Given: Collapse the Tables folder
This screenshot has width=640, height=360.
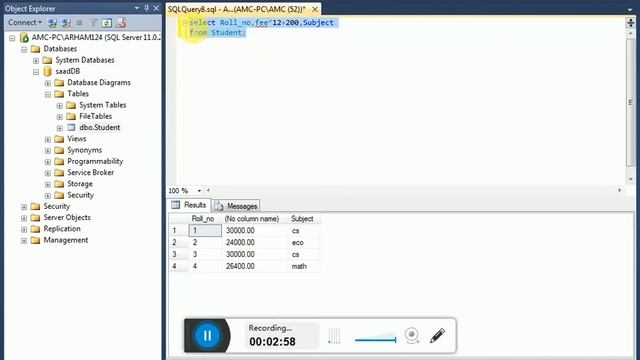Looking at the screenshot, I should pos(48,94).
